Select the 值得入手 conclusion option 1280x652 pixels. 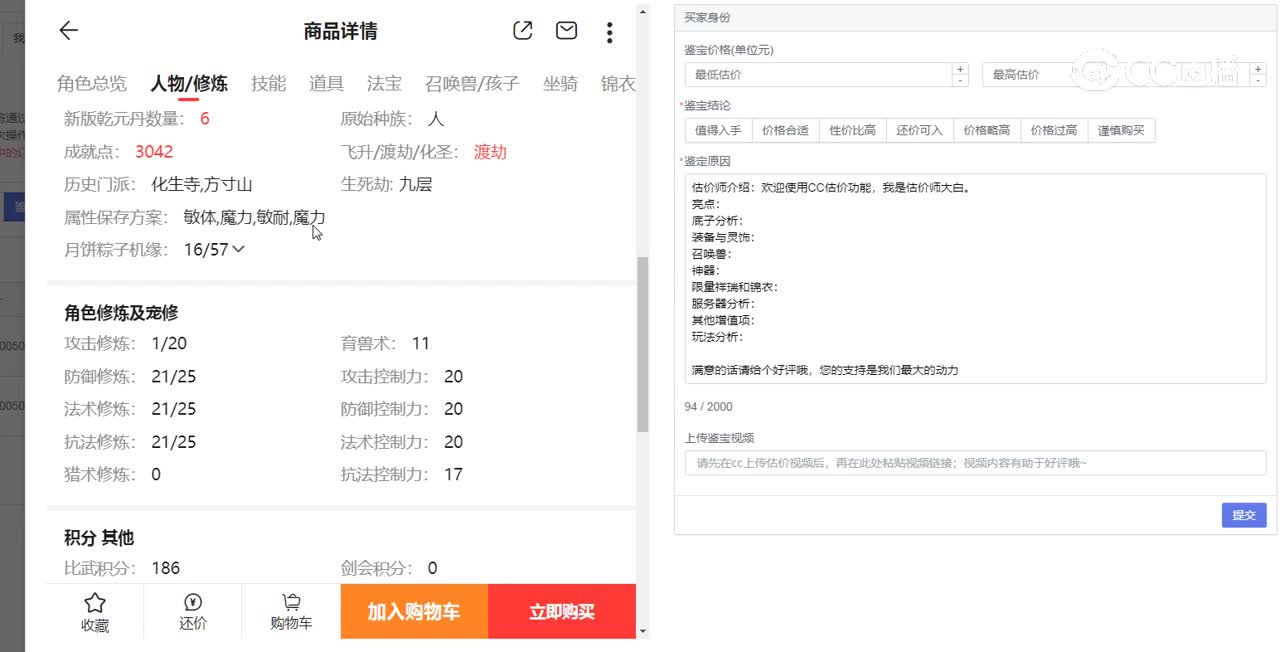[718, 130]
